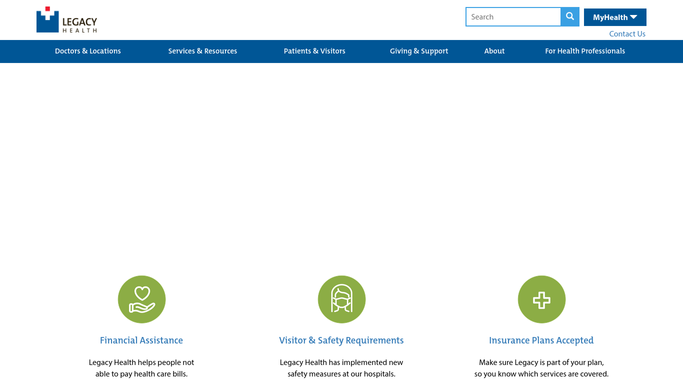Click the financial assistance description text

(x=141, y=368)
